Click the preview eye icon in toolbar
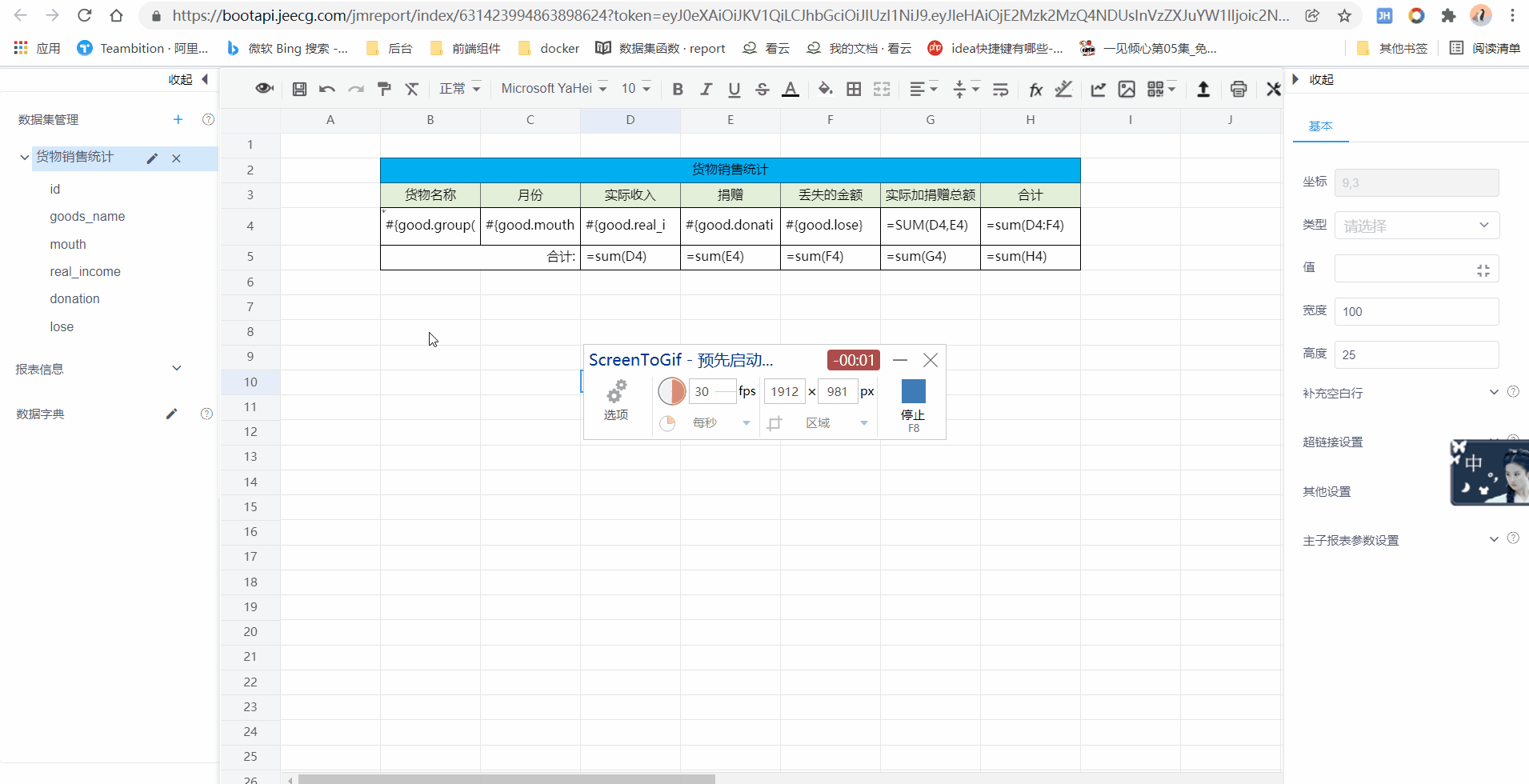This screenshot has width=1529, height=784. tap(264, 89)
